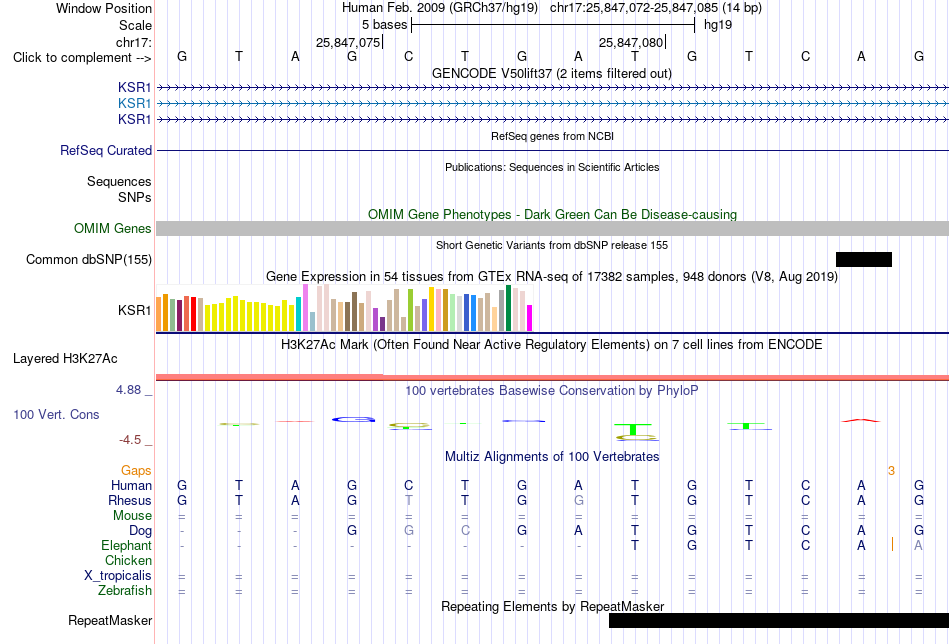Select the Layered H3K27Ac track label

65,359
